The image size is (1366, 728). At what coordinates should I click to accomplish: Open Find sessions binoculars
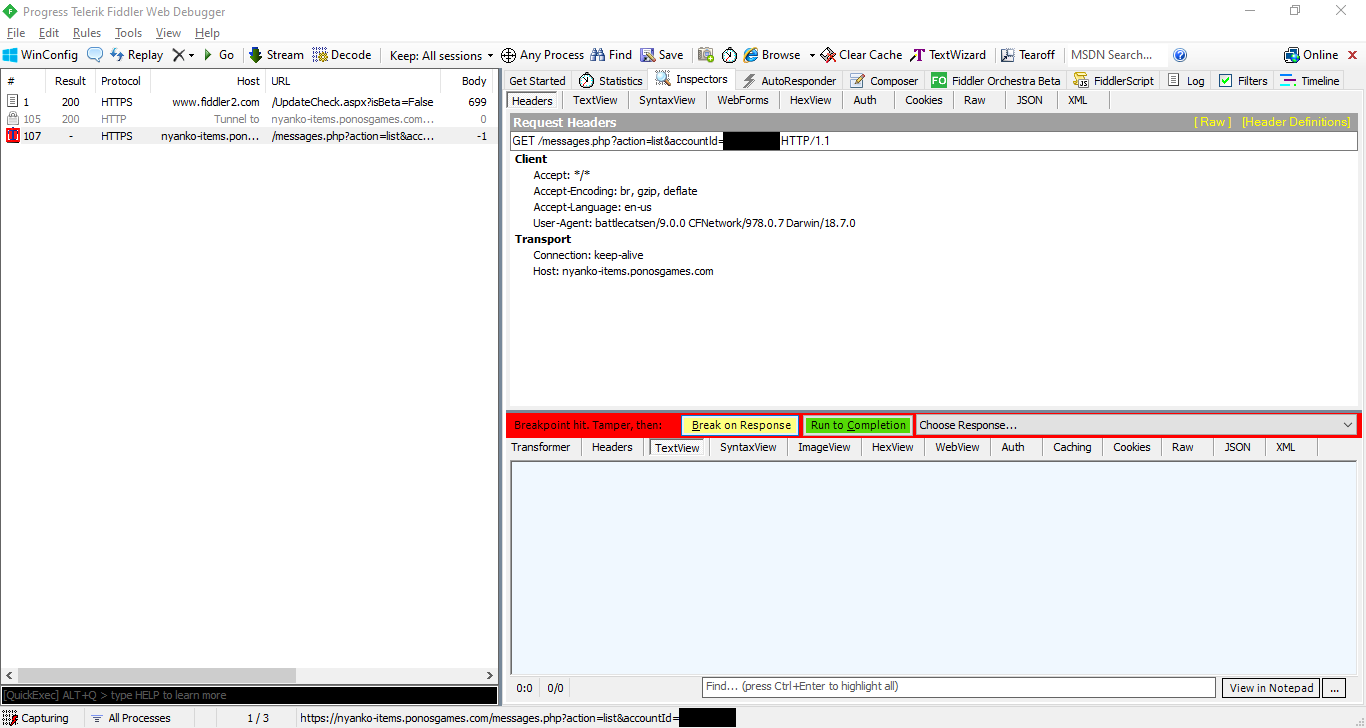pyautogui.click(x=611, y=55)
